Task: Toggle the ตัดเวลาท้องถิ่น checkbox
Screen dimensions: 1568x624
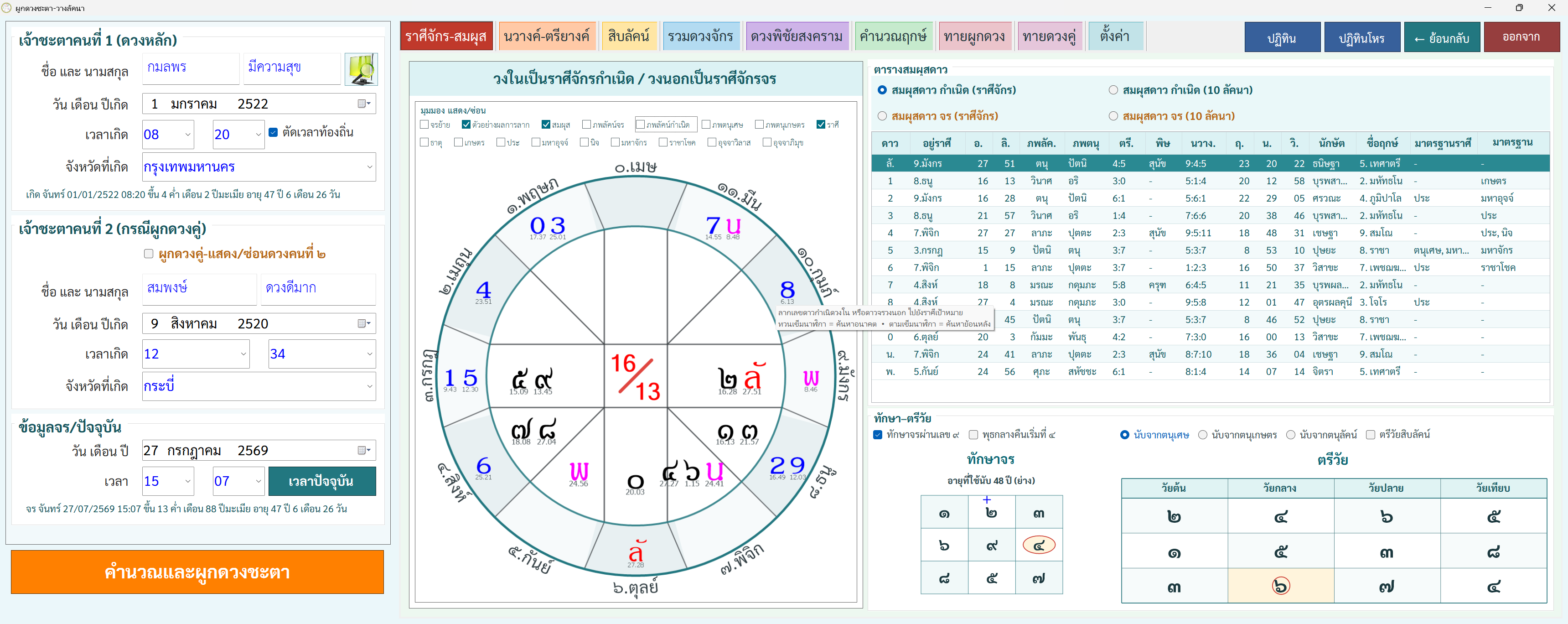Action: 273,132
